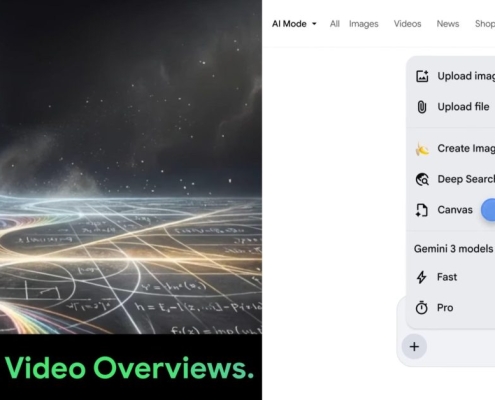The image size is (495, 400).
Task: Click the lightning bolt Fast icon
Action: [x=421, y=277]
